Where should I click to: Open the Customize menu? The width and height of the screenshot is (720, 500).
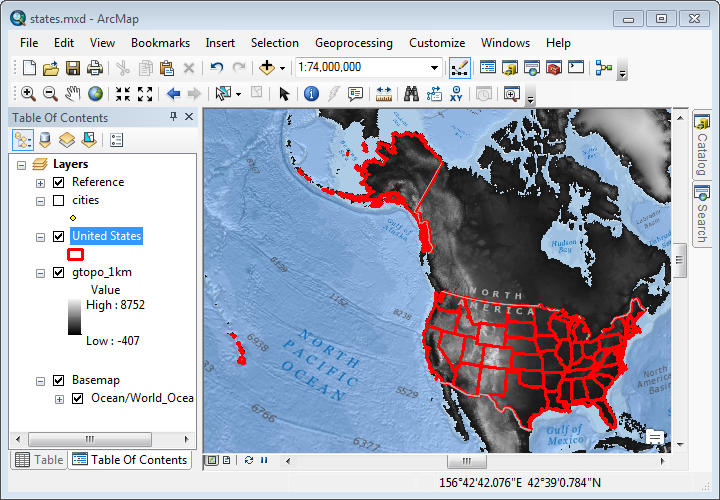[x=437, y=43]
